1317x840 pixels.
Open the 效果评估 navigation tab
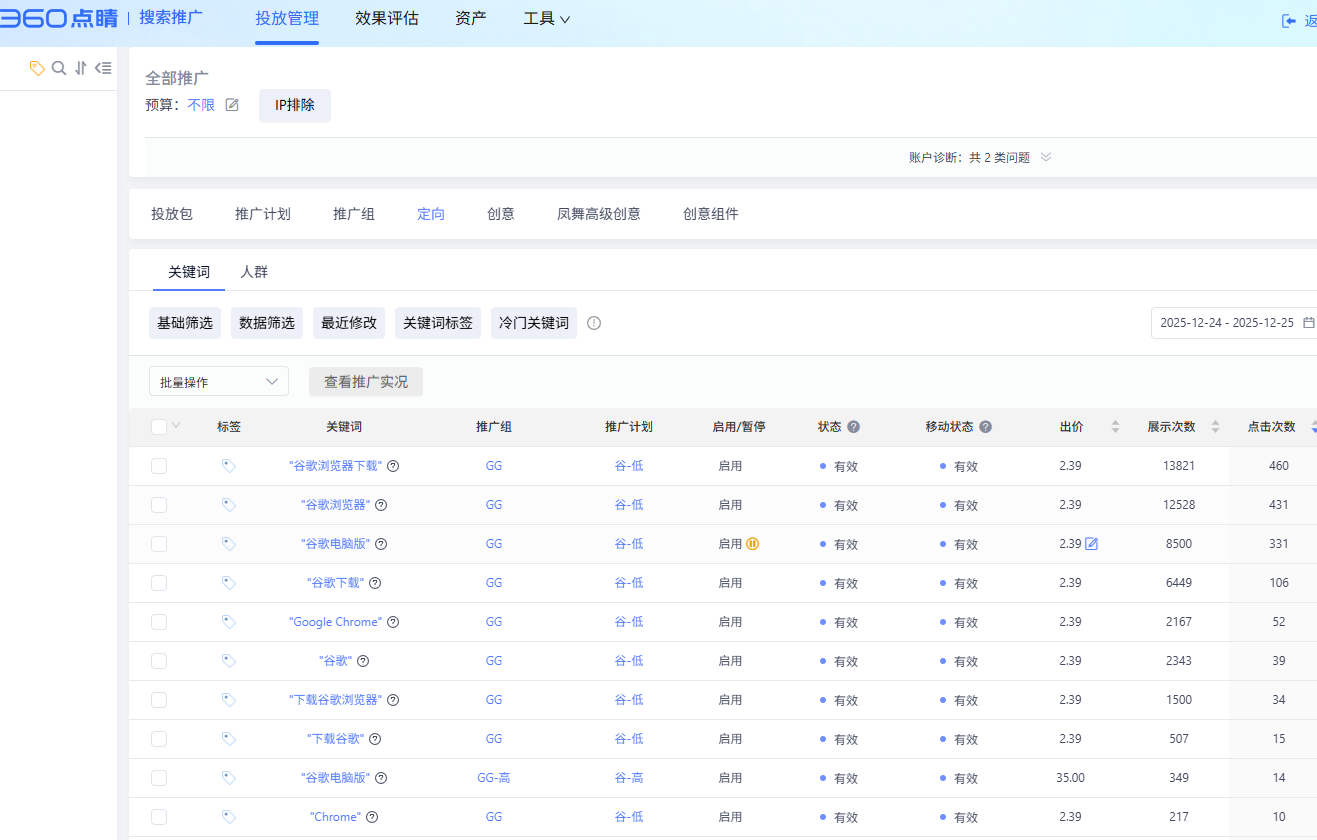[x=386, y=18]
